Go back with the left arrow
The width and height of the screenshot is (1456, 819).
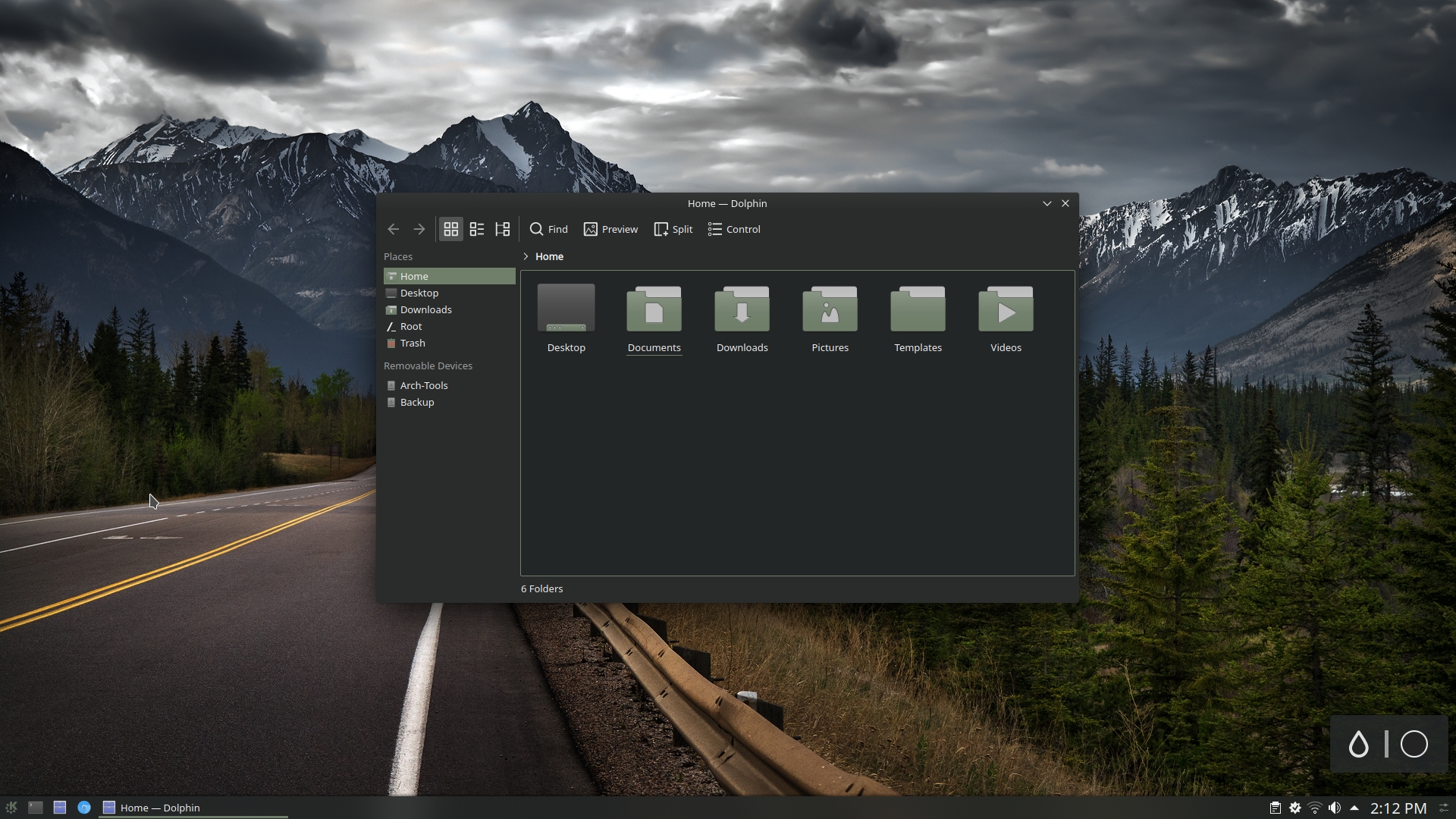click(x=393, y=229)
